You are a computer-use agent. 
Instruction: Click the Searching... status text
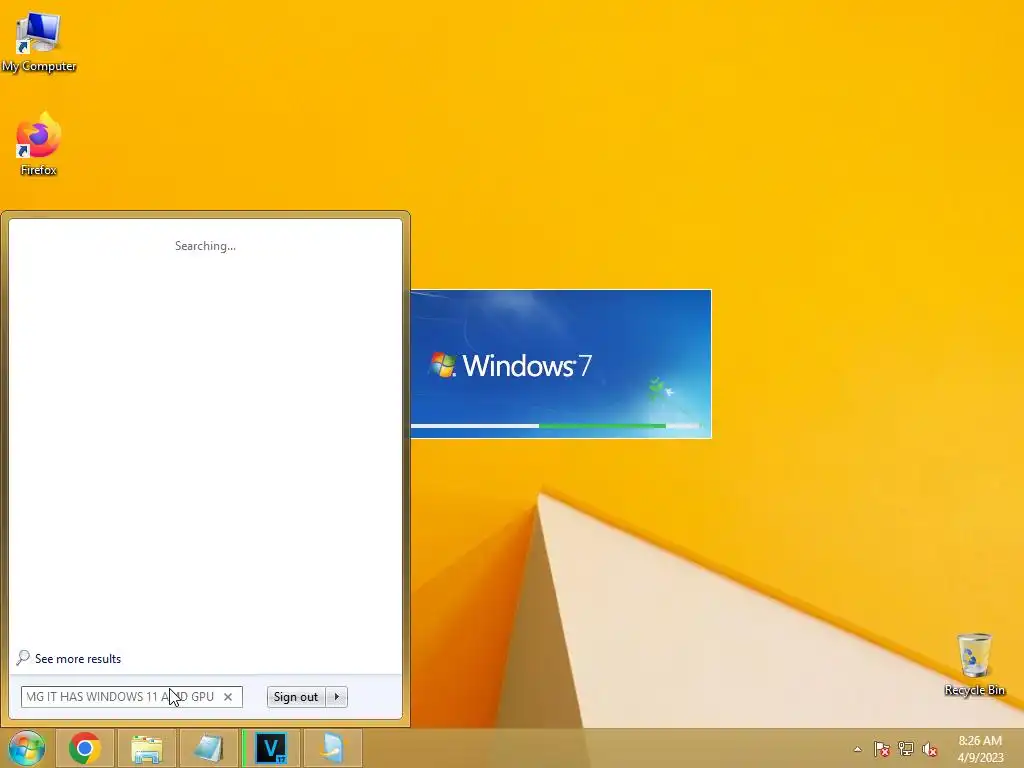pyautogui.click(x=205, y=246)
